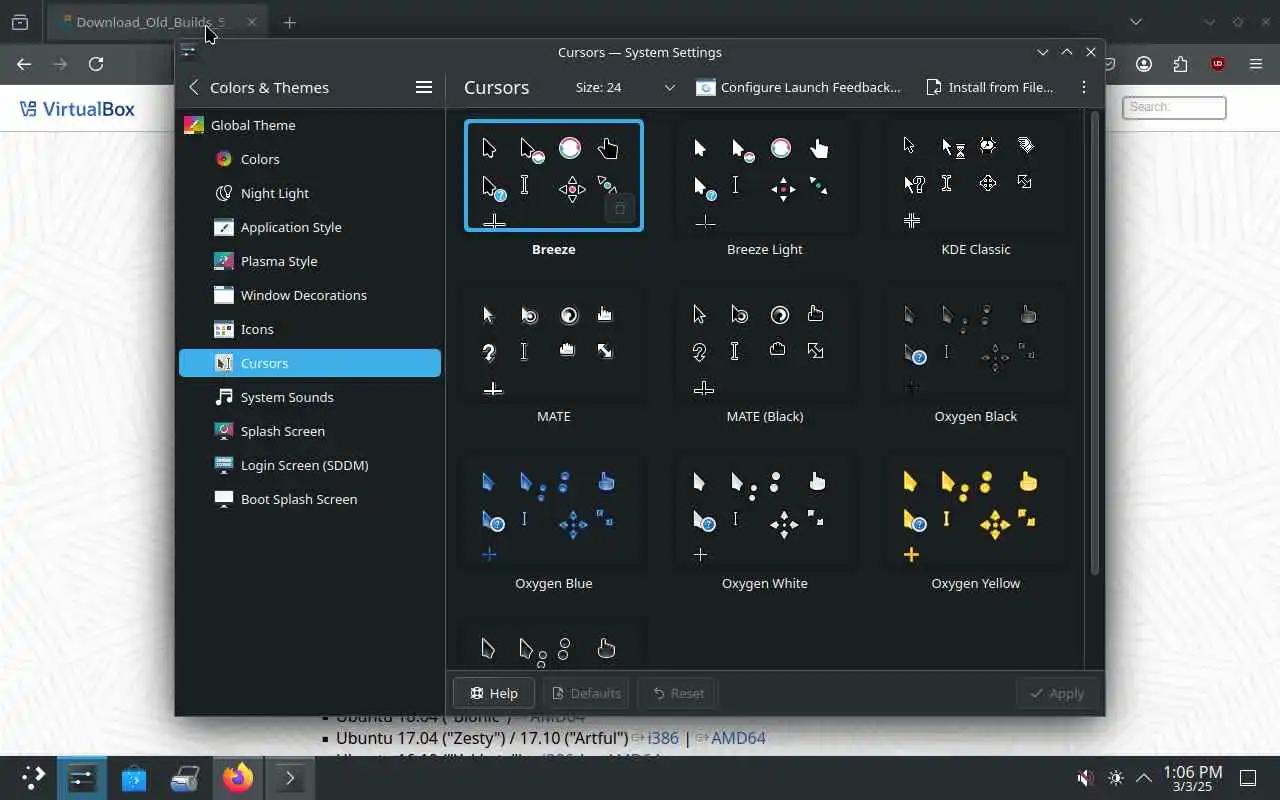Reload the page in Firefox
1280x800 pixels.
coord(96,64)
